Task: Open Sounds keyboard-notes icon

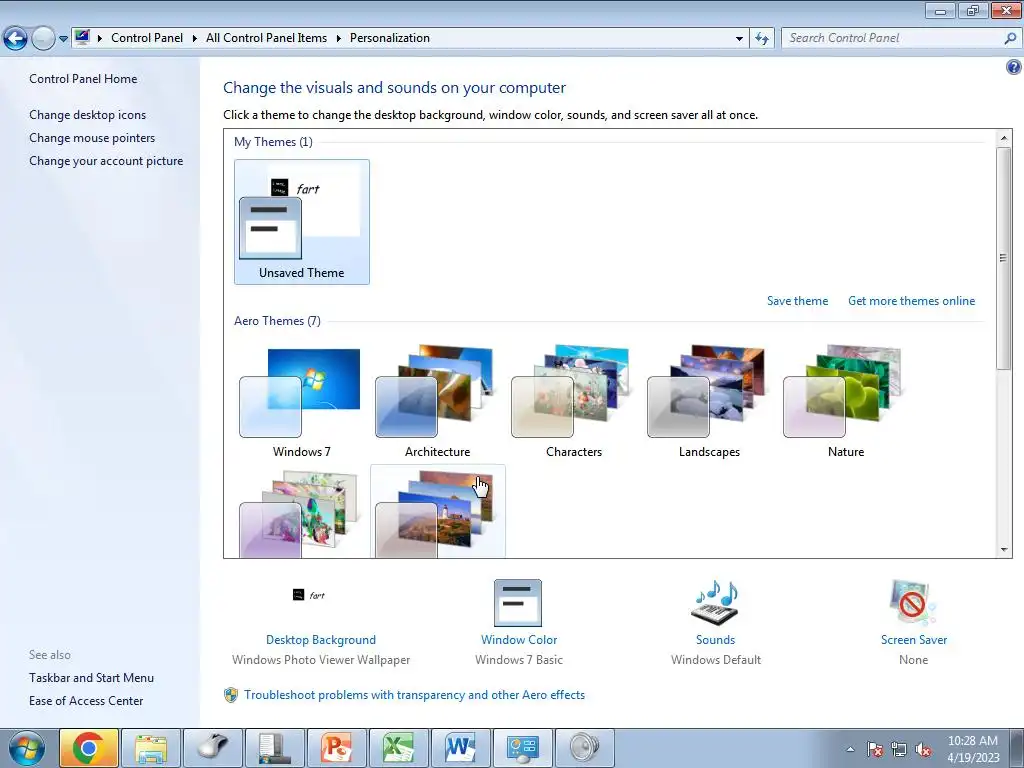Action: pos(715,603)
